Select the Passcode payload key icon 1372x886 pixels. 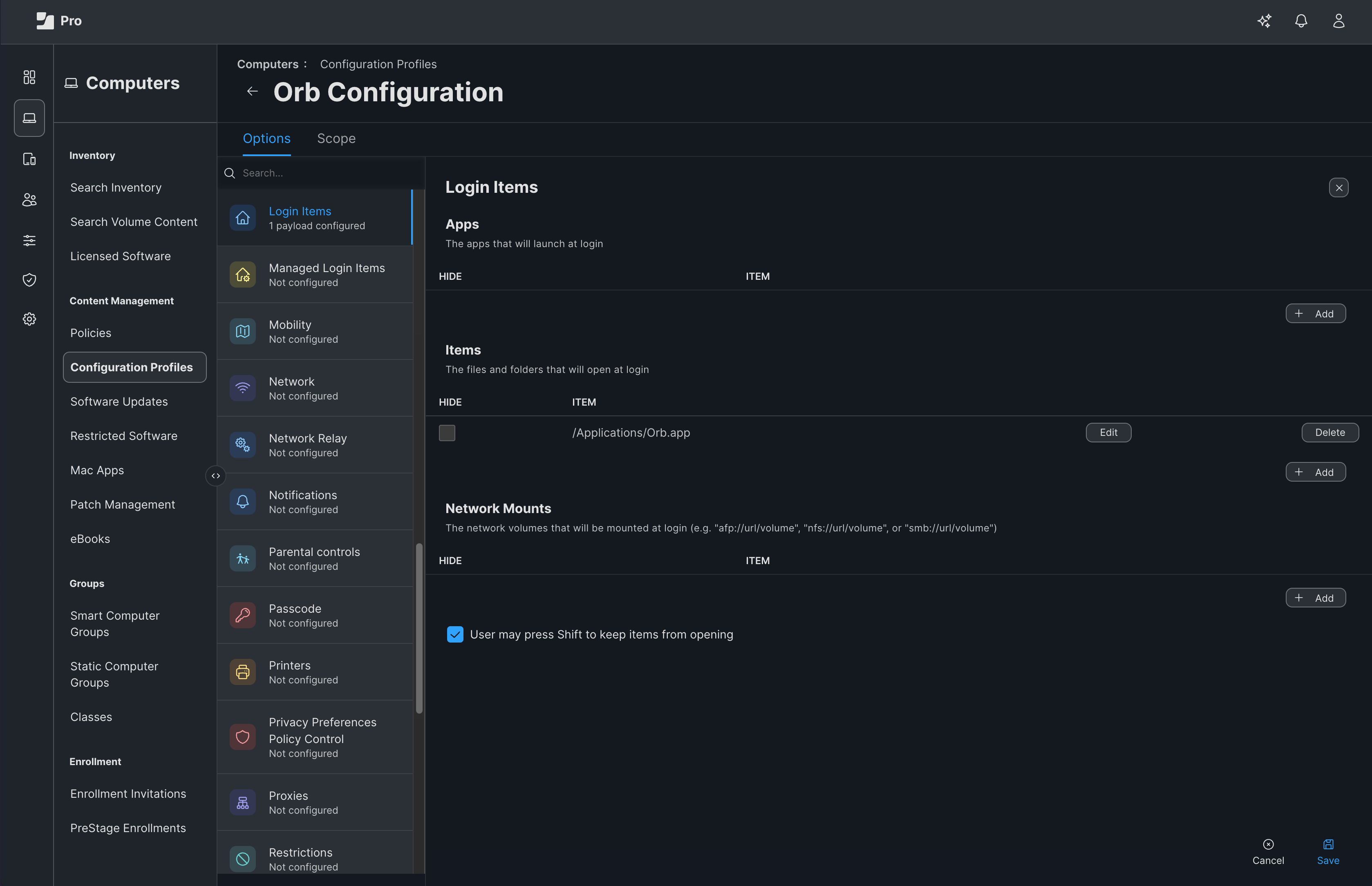(x=242, y=615)
